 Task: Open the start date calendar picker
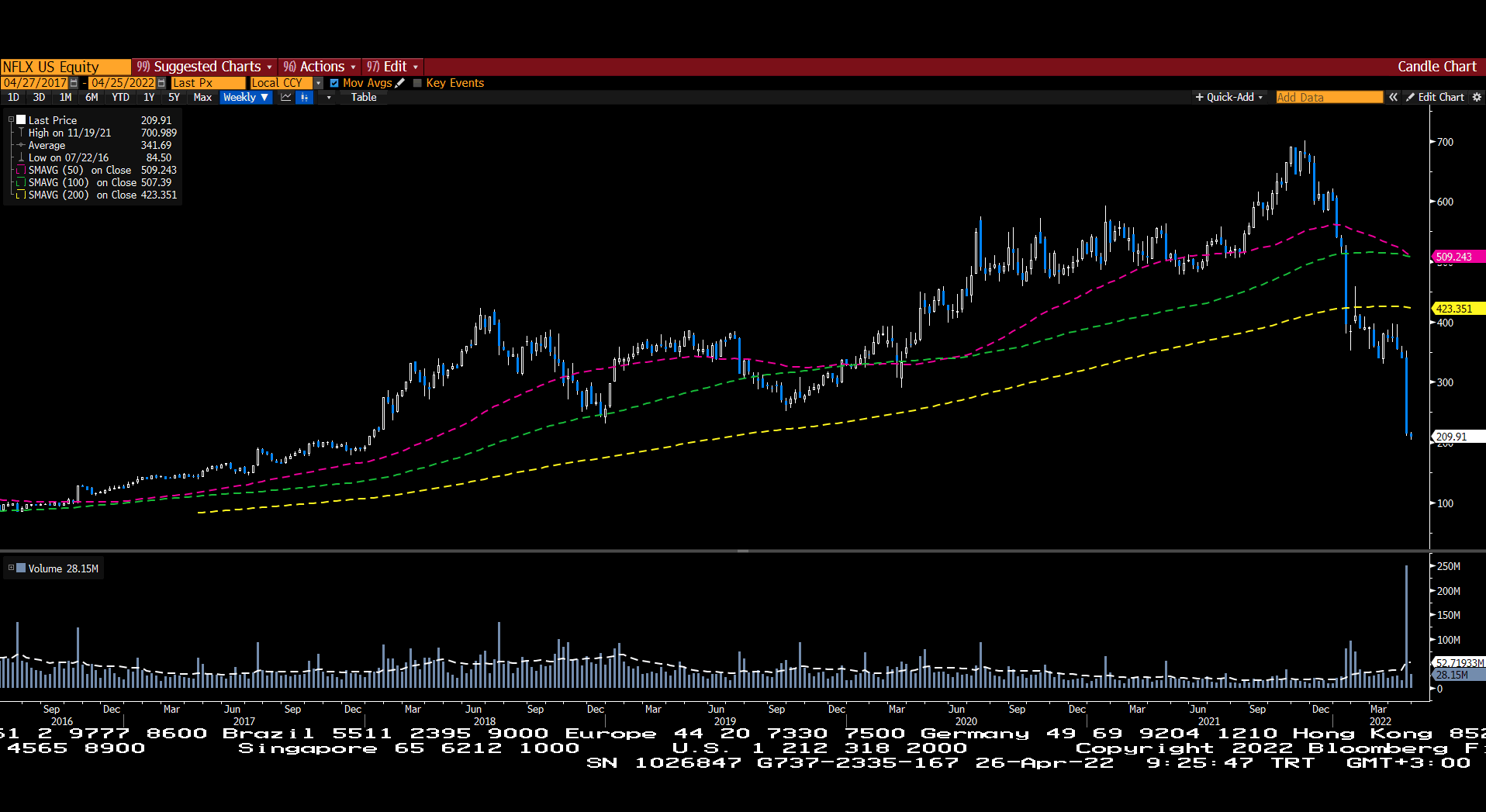coord(74,83)
